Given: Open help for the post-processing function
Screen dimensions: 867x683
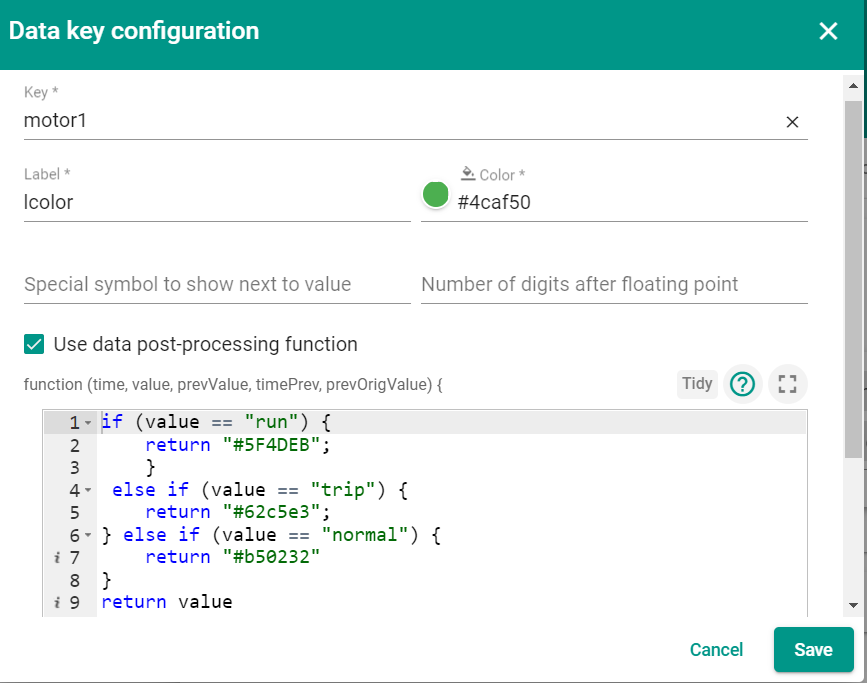Looking at the screenshot, I should (742, 384).
